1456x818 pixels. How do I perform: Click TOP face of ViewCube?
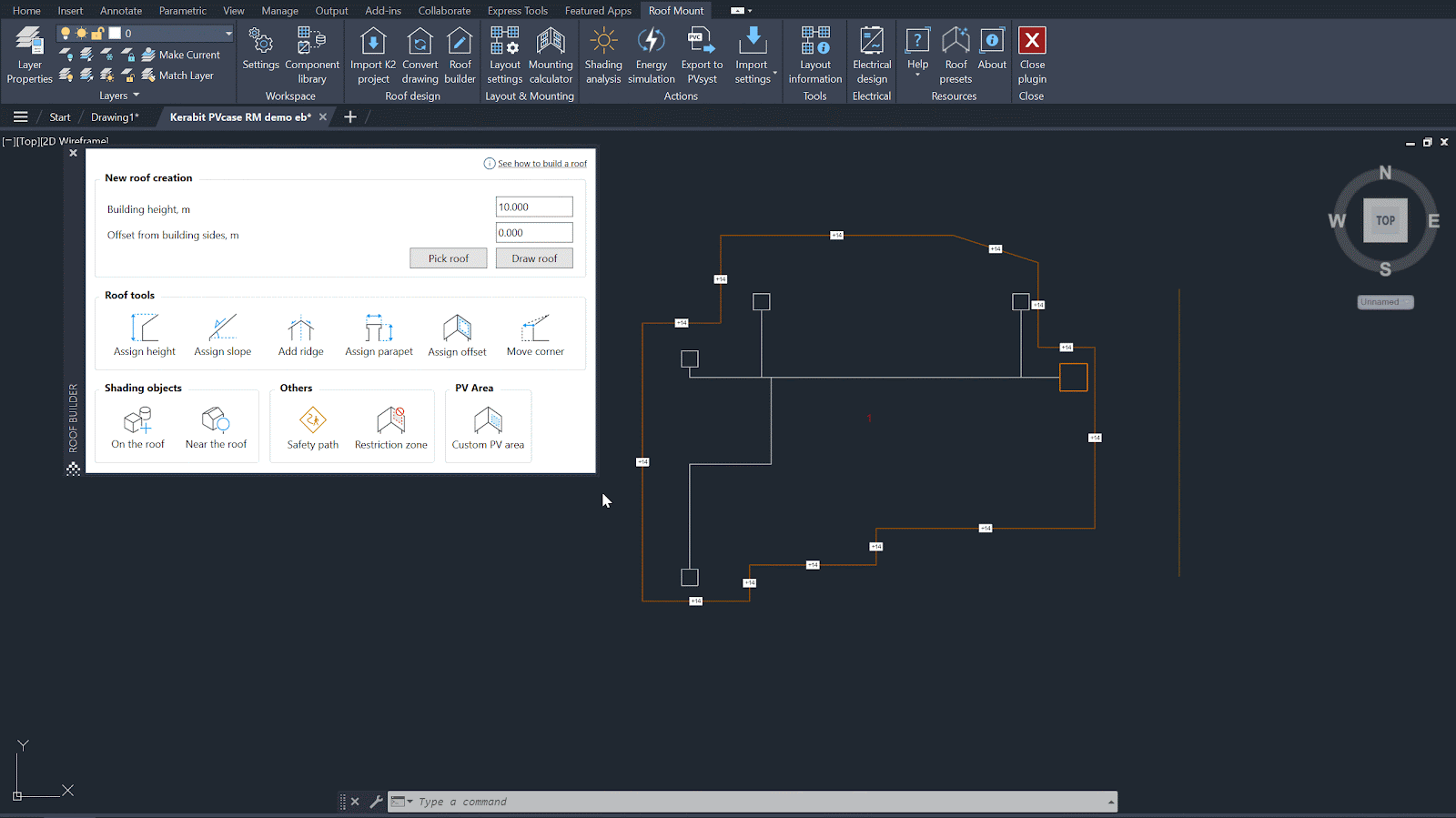[x=1385, y=220]
